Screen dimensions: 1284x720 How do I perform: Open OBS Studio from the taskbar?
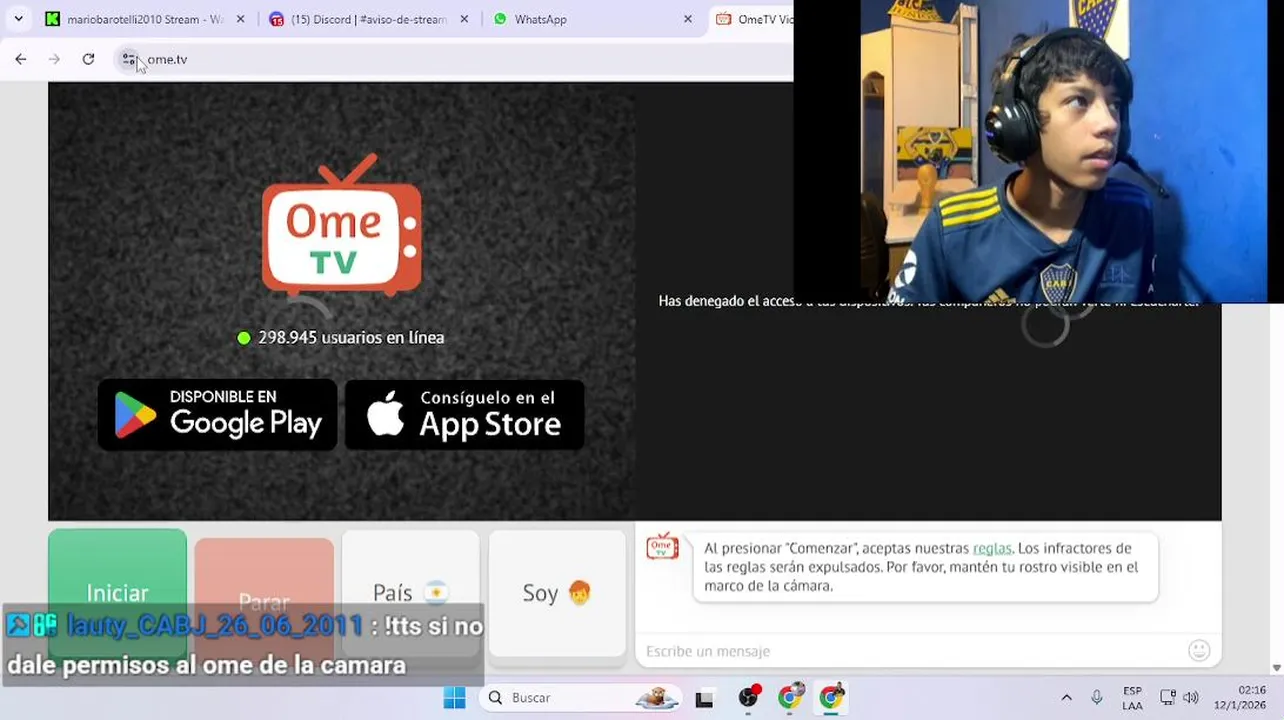[x=748, y=698]
